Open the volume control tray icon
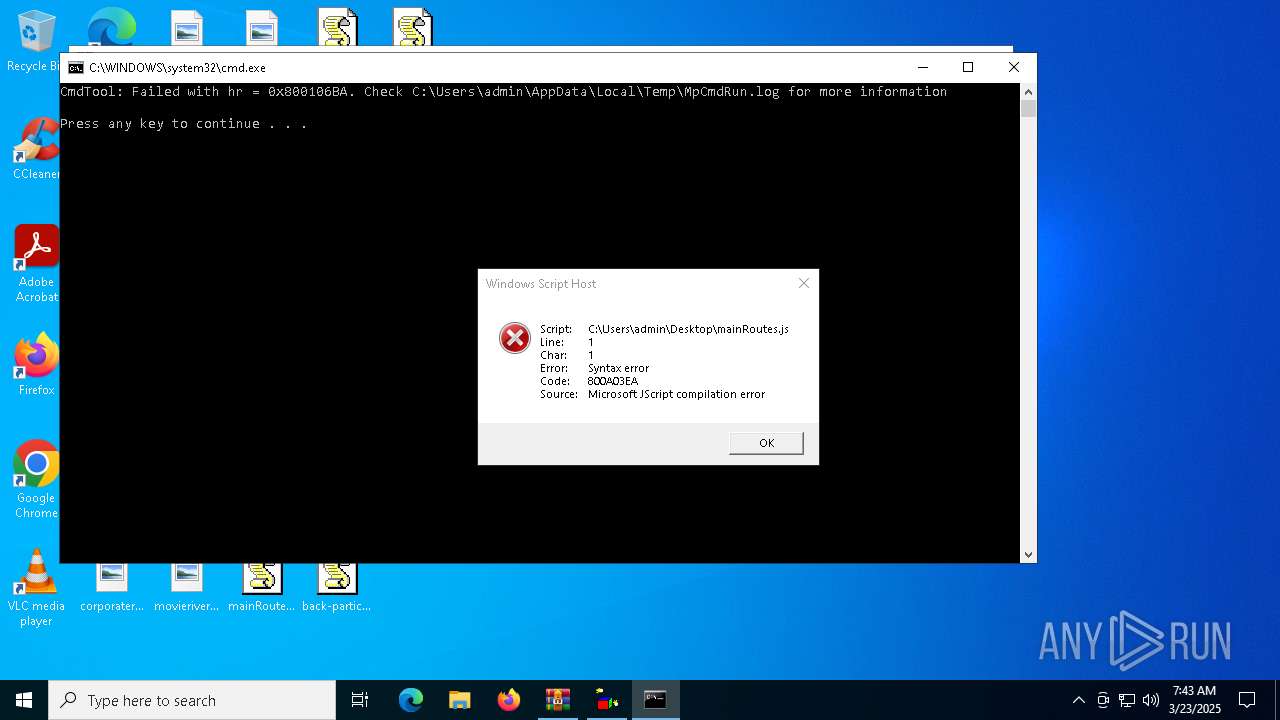Image resolution: width=1280 pixels, height=720 pixels. tap(1151, 700)
